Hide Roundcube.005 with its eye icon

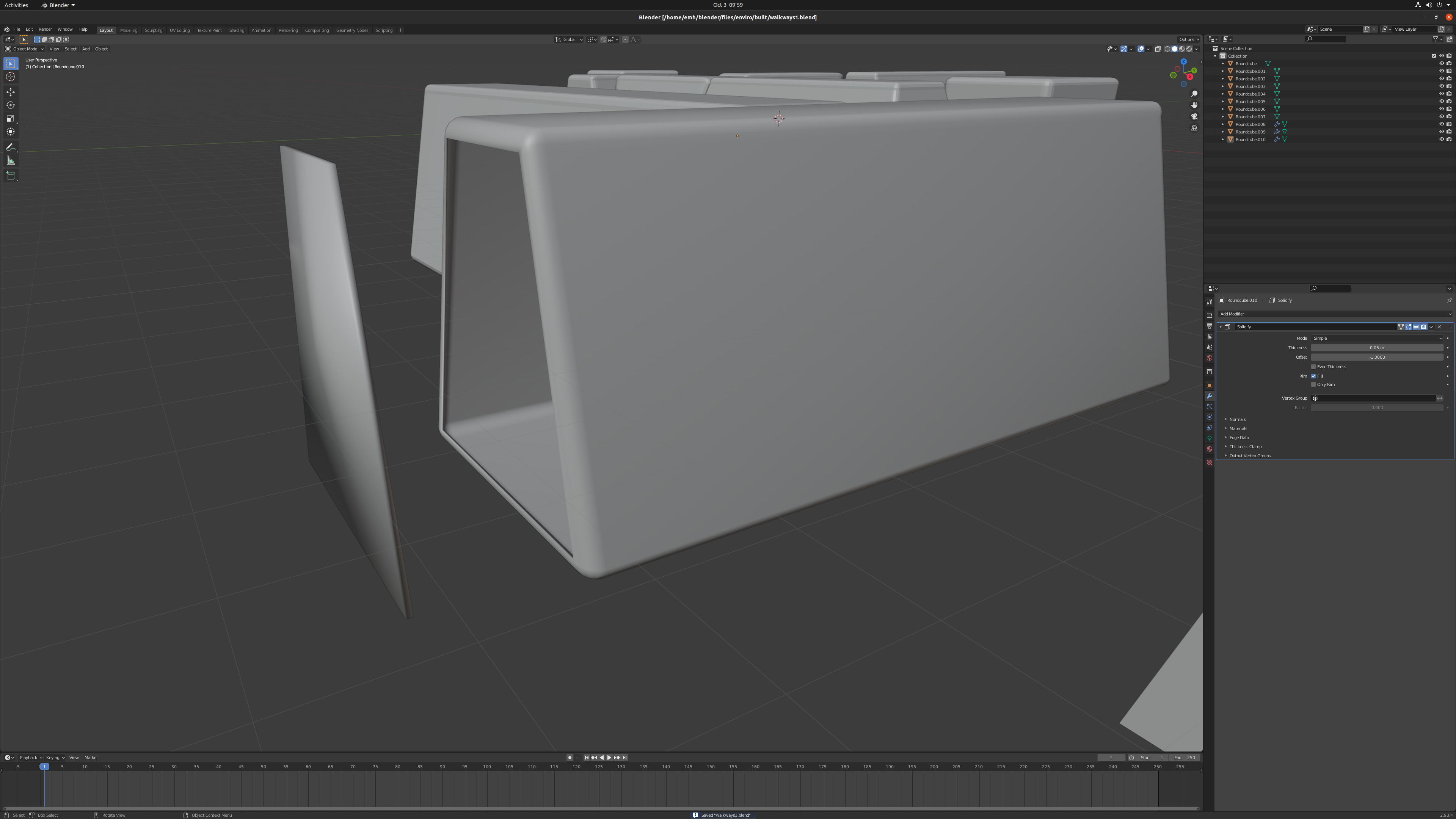point(1441,102)
